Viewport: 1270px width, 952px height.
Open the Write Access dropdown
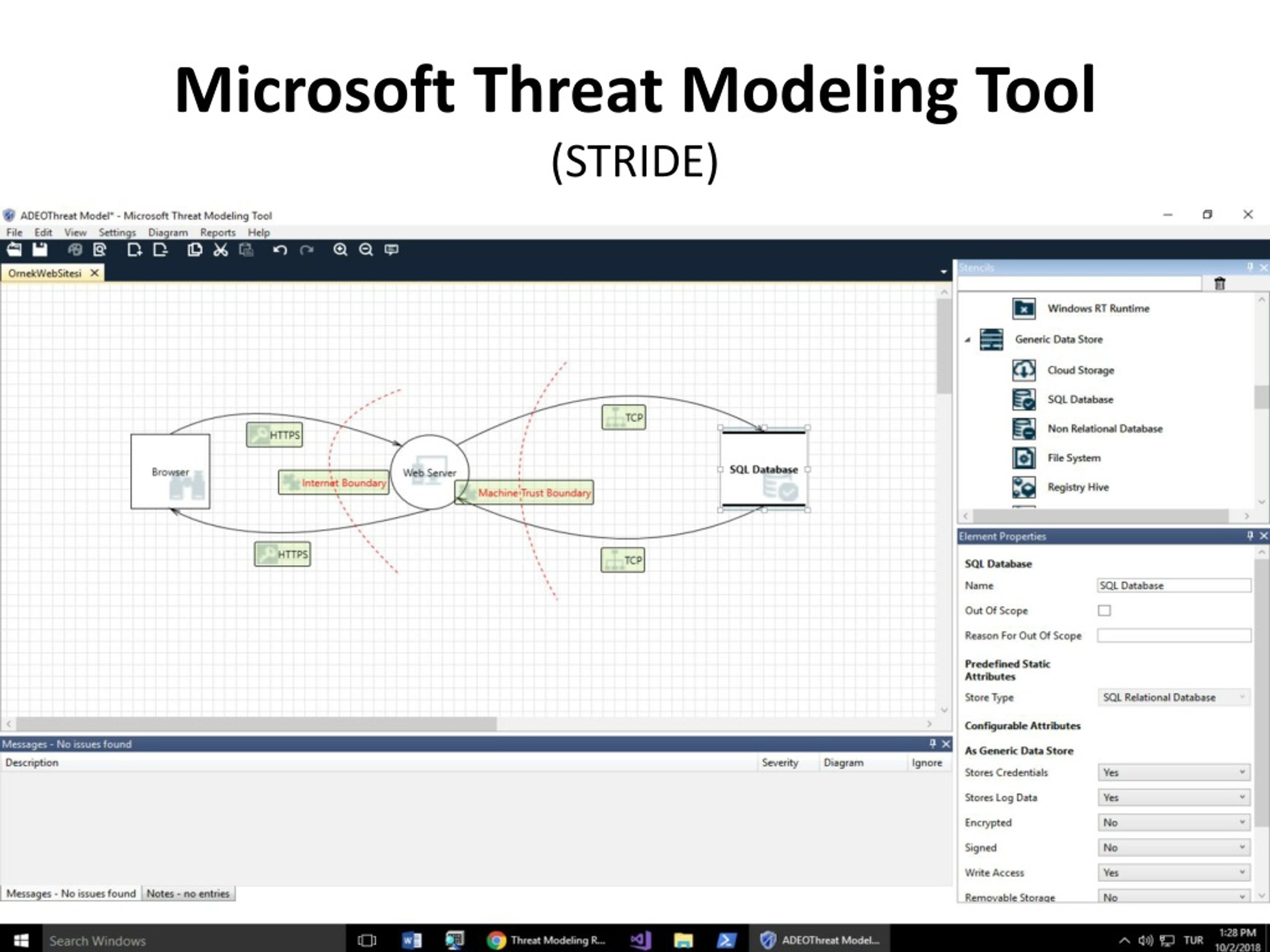pyautogui.click(x=1174, y=872)
